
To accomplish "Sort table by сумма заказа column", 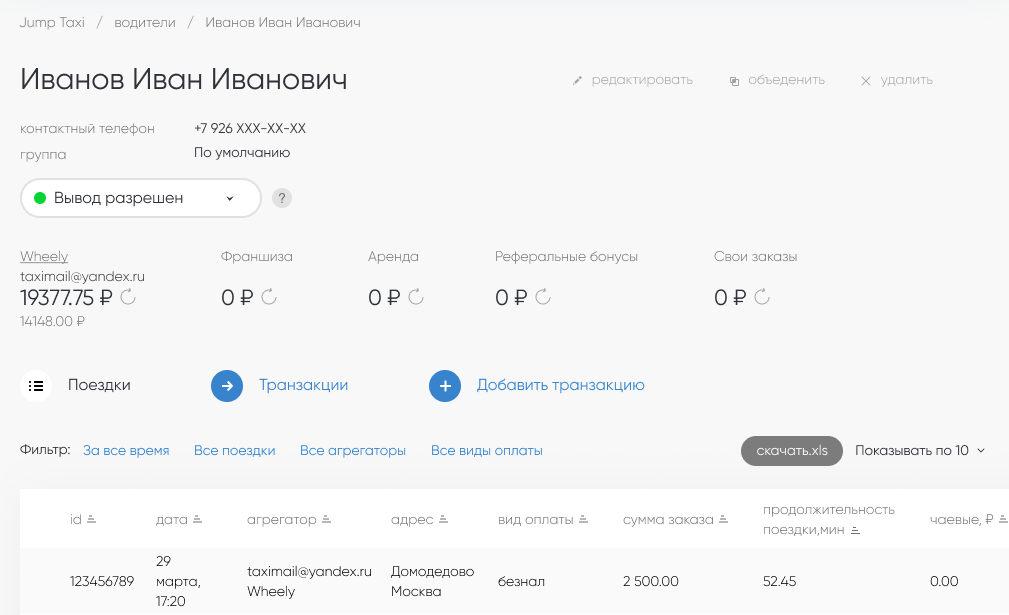I will coord(668,520).
